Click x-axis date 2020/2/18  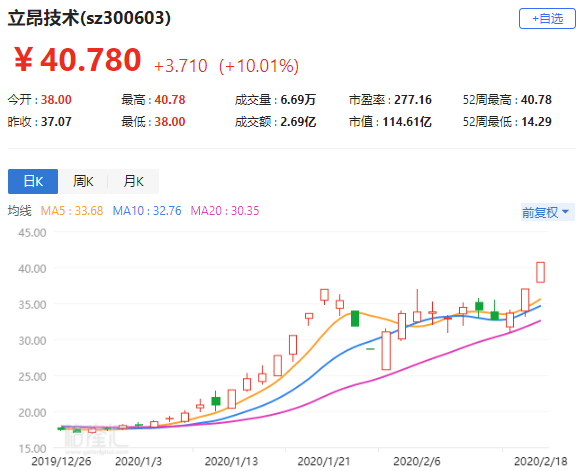pos(541,461)
